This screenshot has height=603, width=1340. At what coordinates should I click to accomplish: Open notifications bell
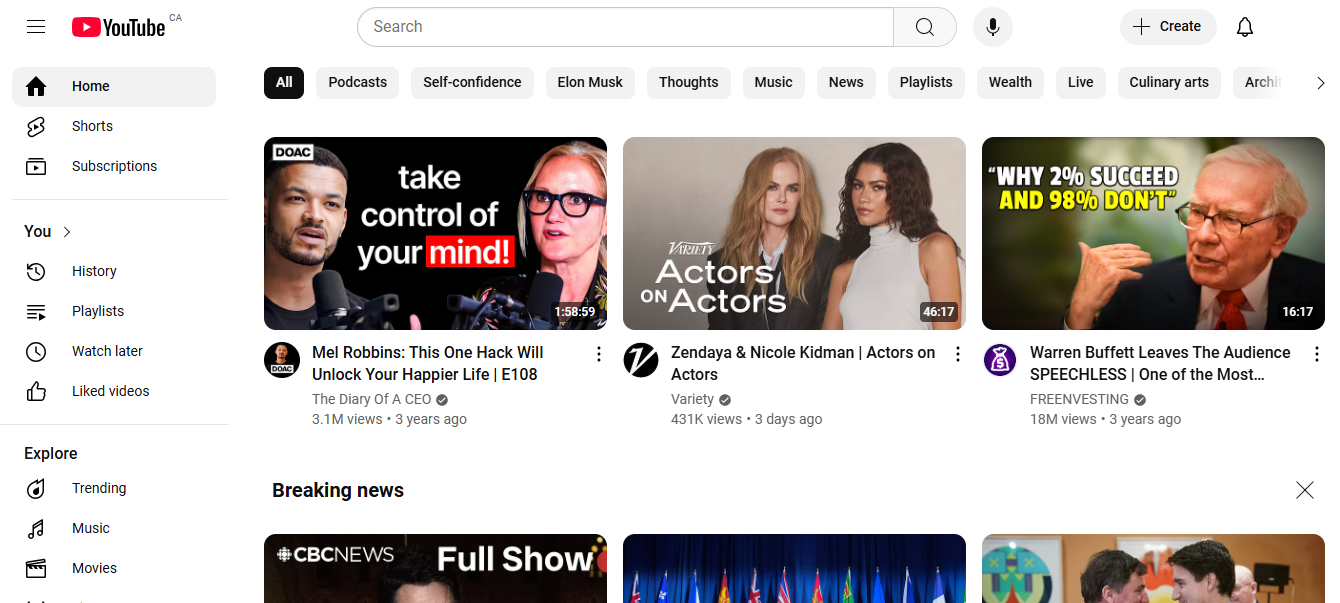coord(1245,27)
